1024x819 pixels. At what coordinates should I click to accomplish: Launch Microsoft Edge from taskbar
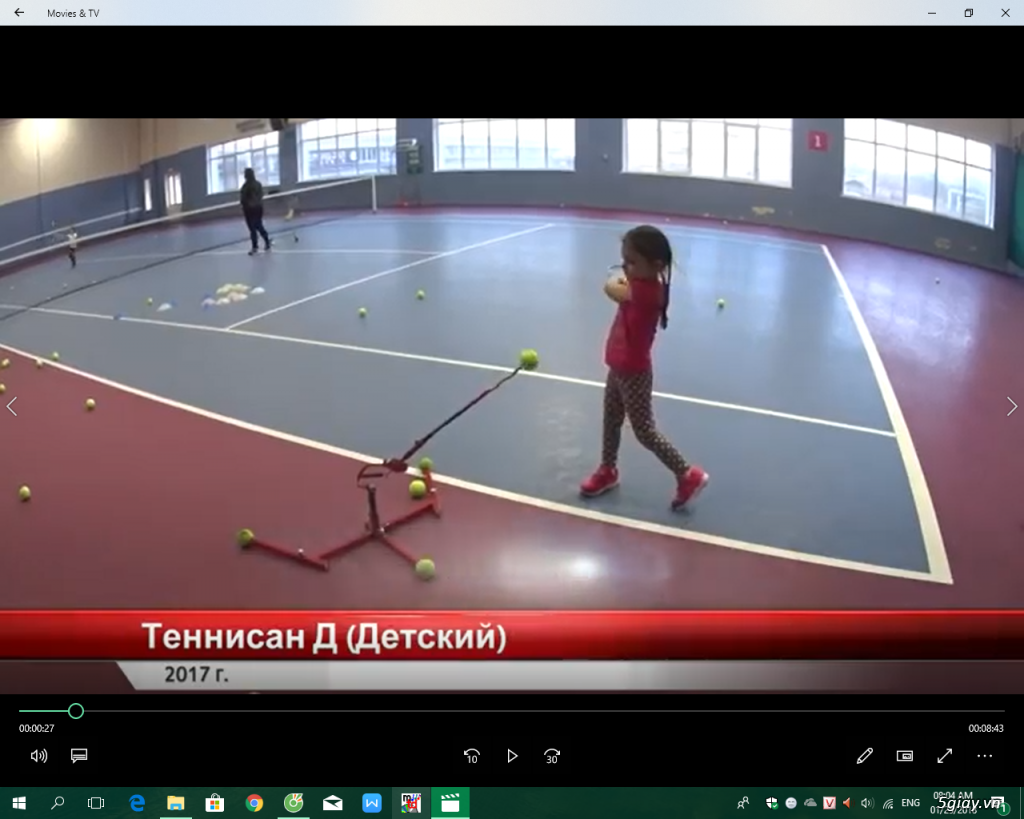136,803
